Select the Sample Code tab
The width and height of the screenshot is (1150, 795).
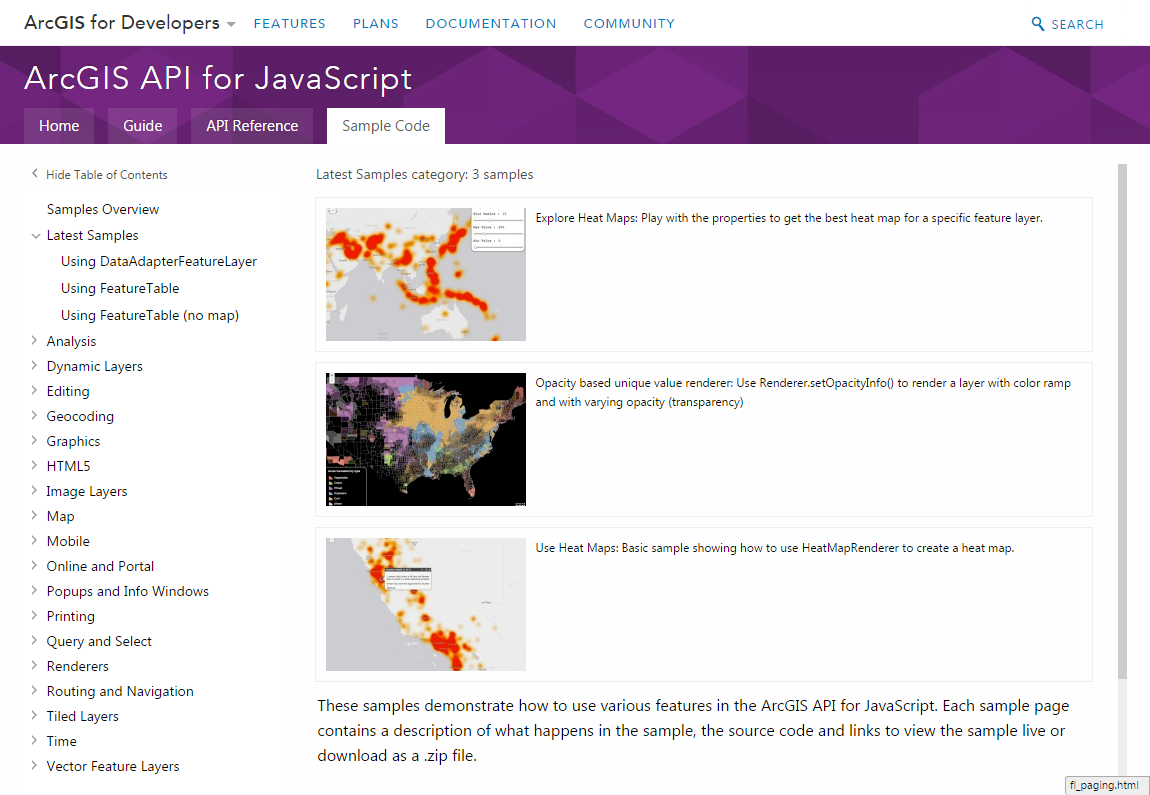pyautogui.click(x=386, y=126)
